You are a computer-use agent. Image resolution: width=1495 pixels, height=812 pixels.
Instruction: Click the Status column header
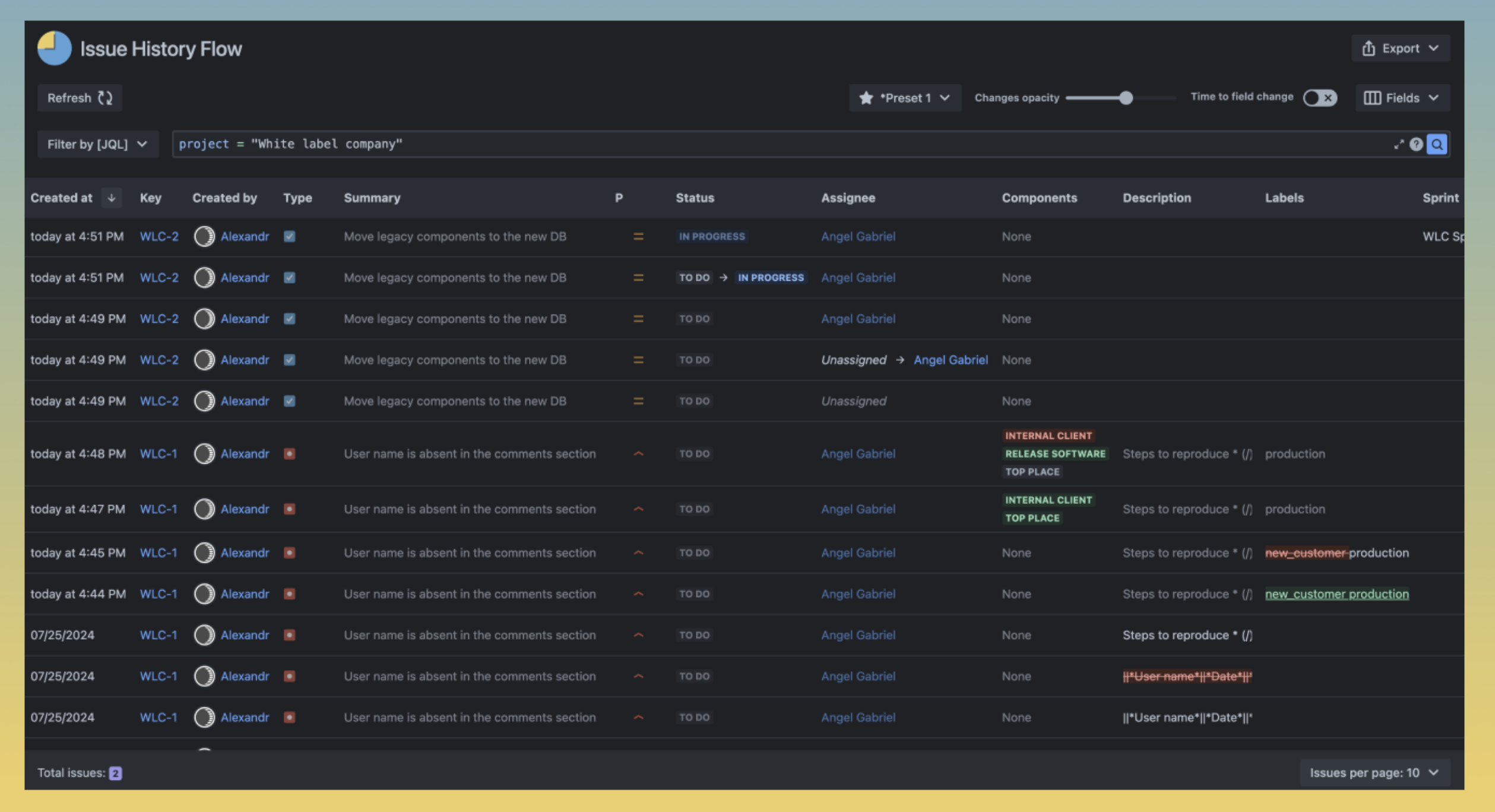[695, 198]
